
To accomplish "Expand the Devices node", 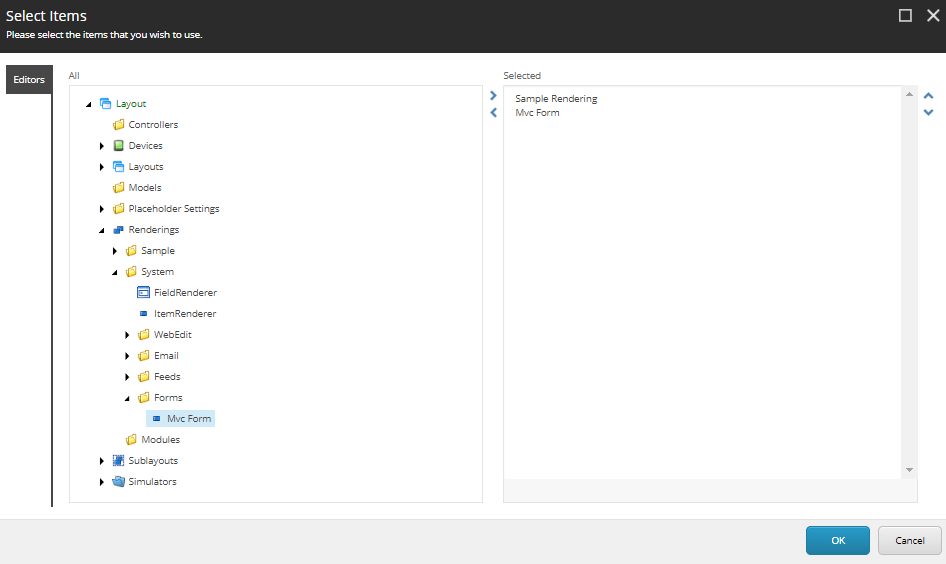I will 102,146.
